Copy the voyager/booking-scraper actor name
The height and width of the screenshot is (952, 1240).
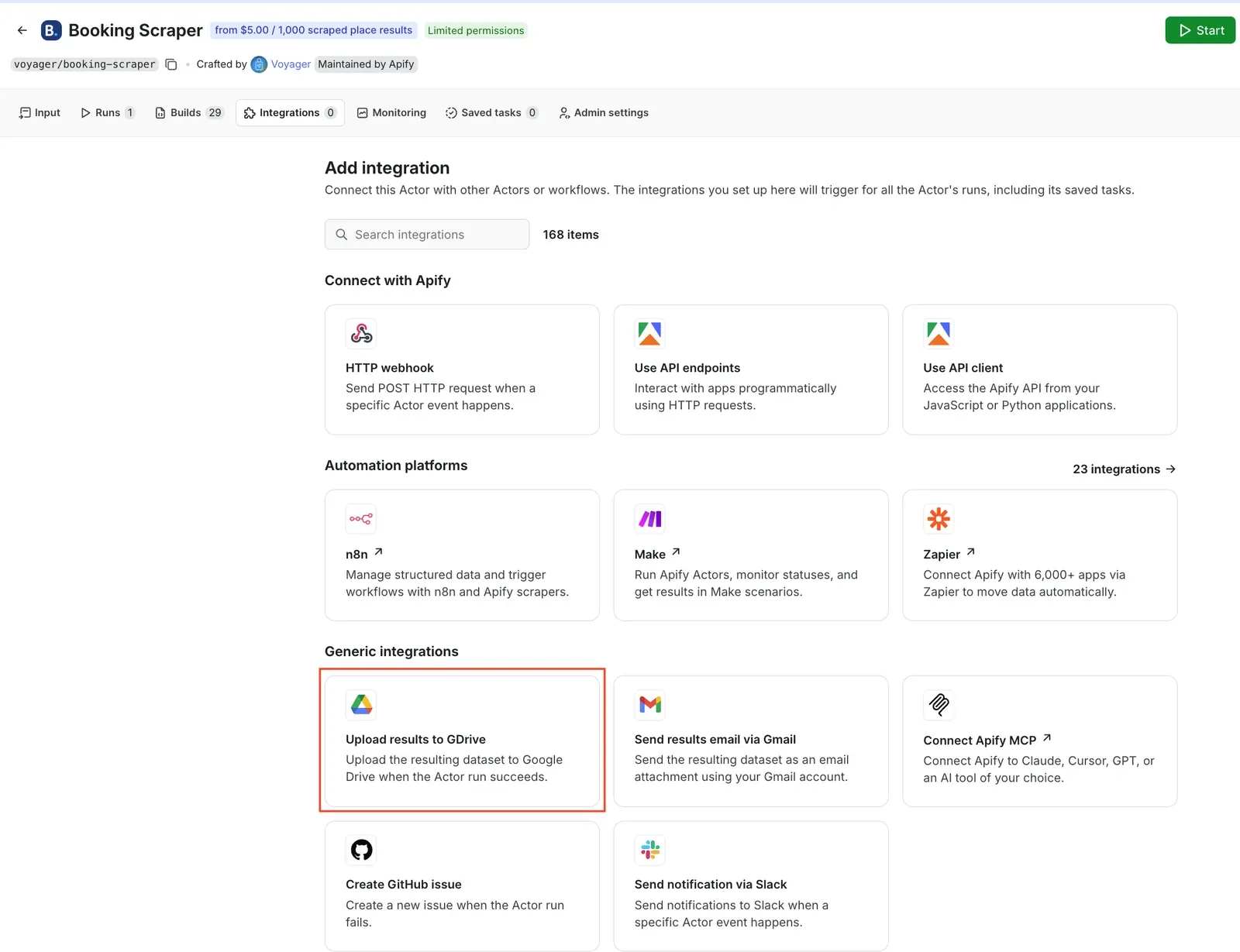(x=171, y=64)
